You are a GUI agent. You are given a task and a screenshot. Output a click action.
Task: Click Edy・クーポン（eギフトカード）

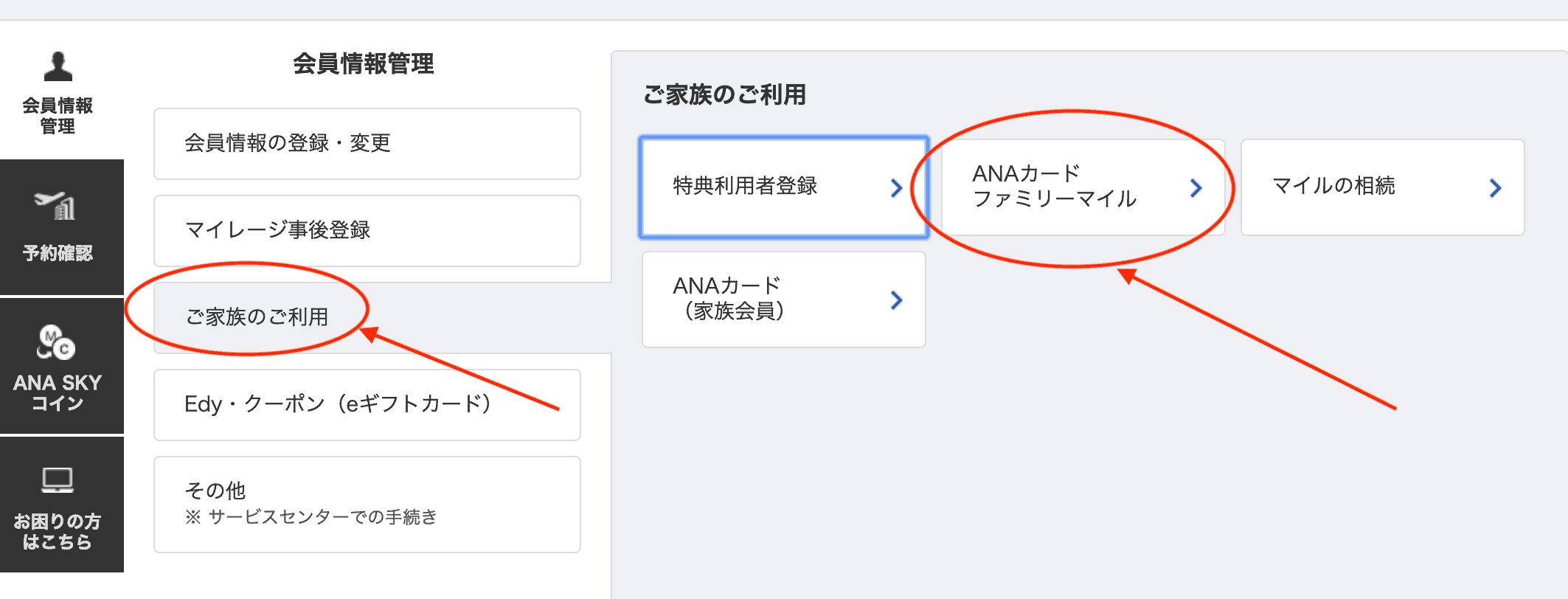(367, 405)
